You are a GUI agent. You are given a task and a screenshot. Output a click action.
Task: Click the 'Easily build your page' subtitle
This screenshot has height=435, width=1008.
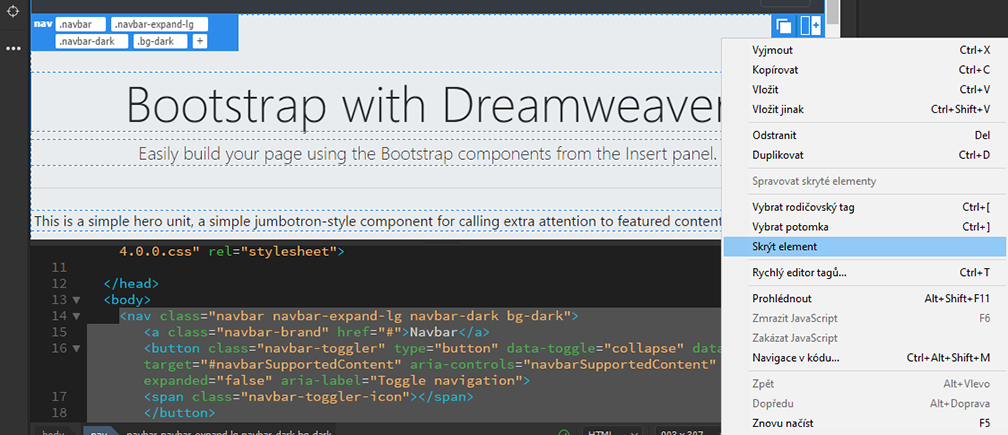coord(428,154)
